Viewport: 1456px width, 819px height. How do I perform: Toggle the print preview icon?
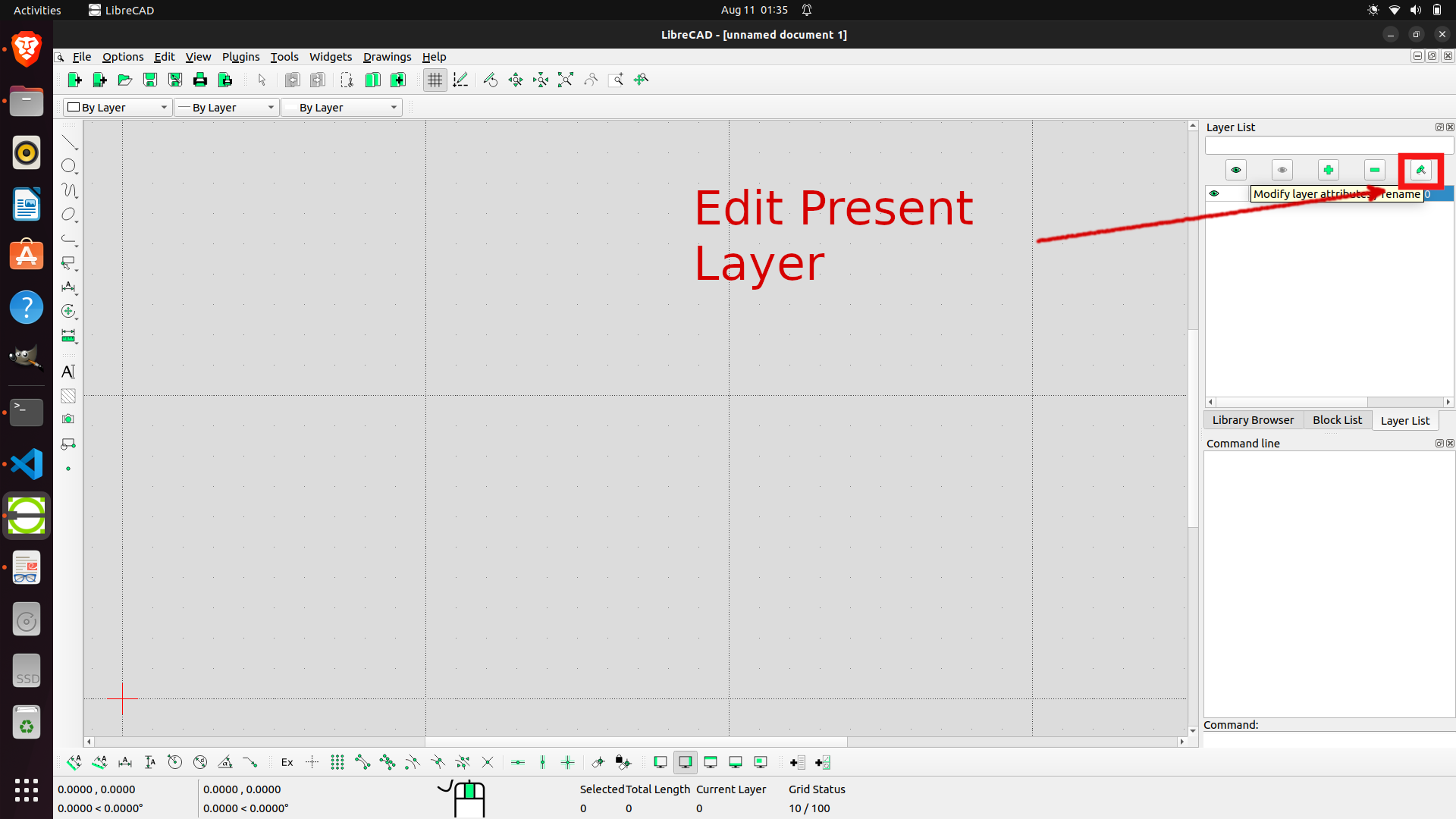click(x=224, y=79)
